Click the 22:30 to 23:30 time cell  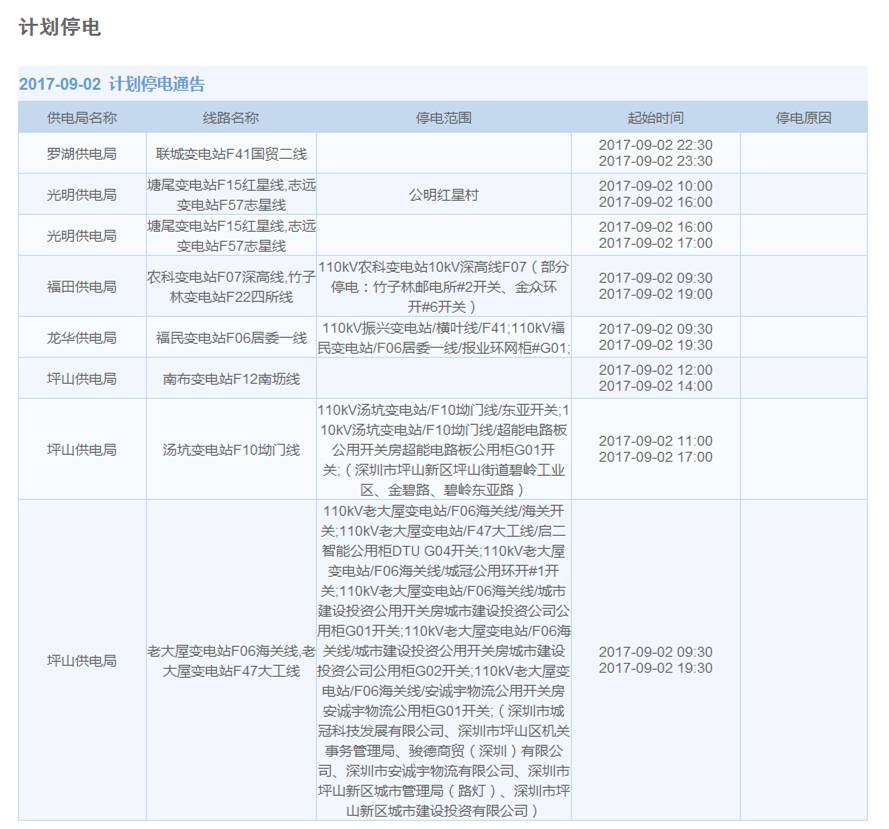[x=655, y=153]
